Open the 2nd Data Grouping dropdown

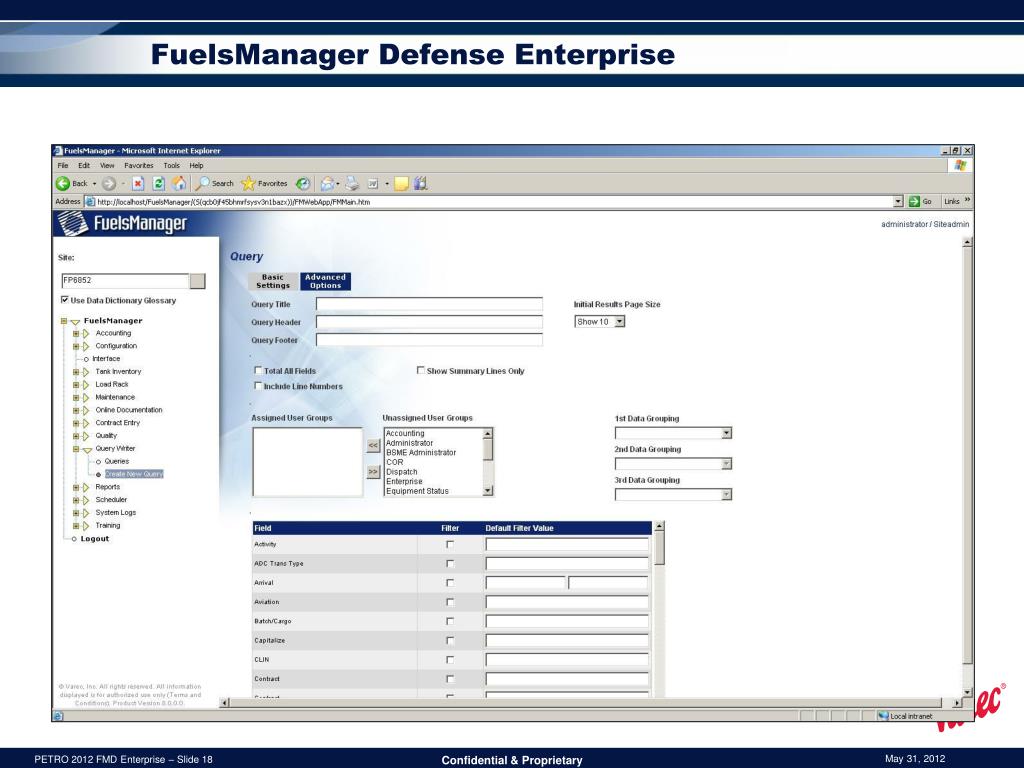point(726,464)
